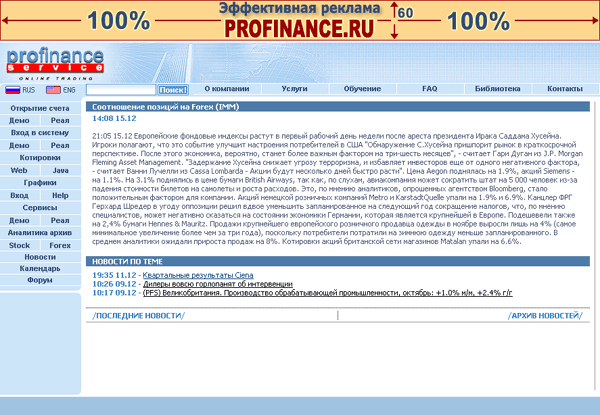Go to the Форум sidebar link
The image size is (600, 415).
40,281
